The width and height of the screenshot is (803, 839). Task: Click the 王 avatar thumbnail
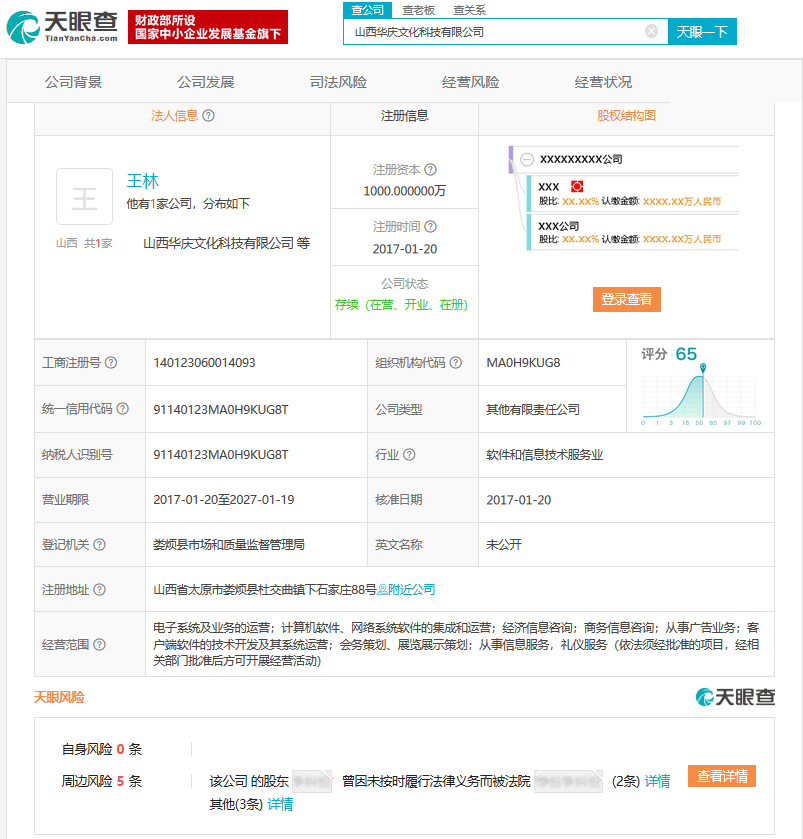85,196
